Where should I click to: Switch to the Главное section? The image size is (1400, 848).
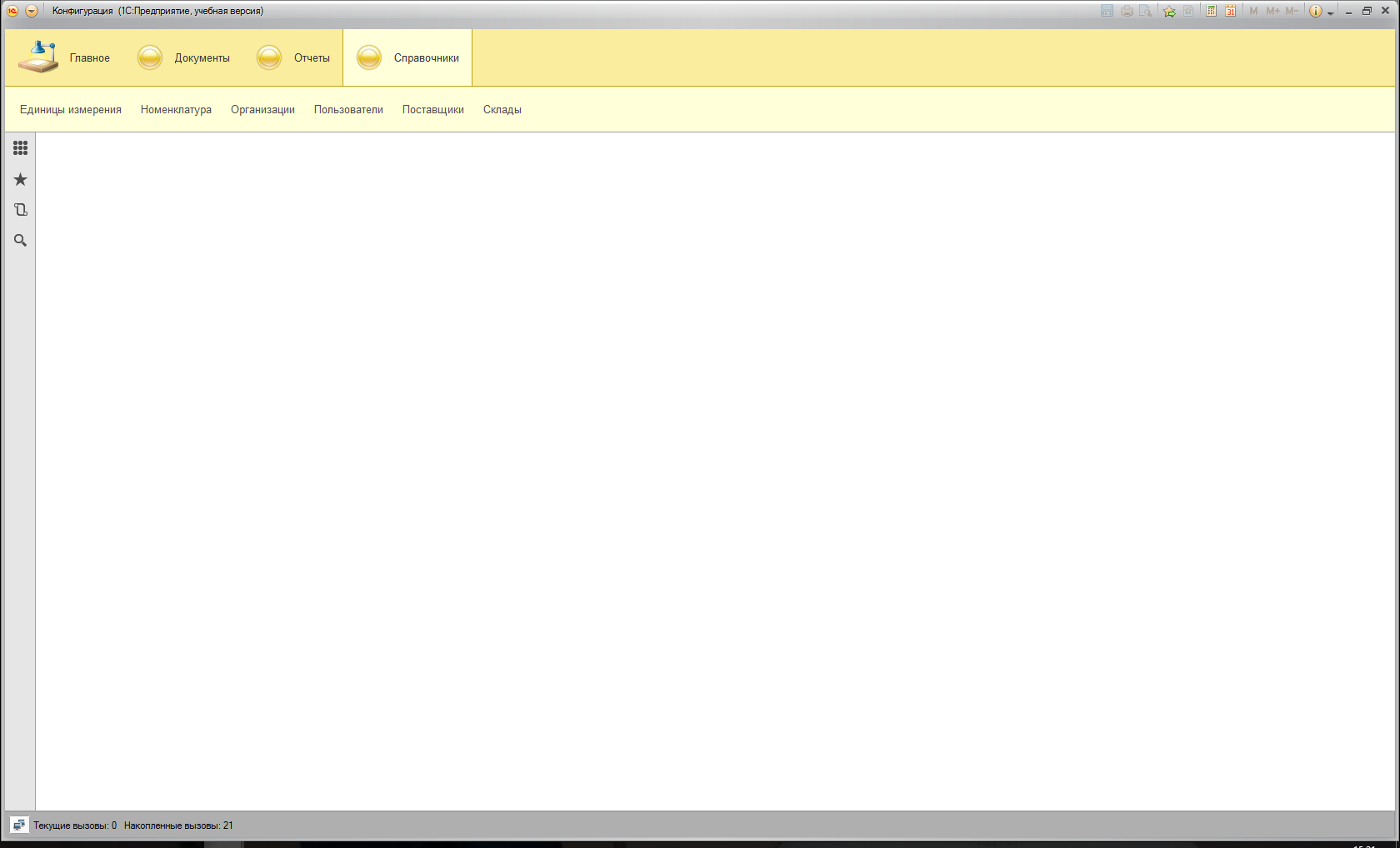point(64,57)
